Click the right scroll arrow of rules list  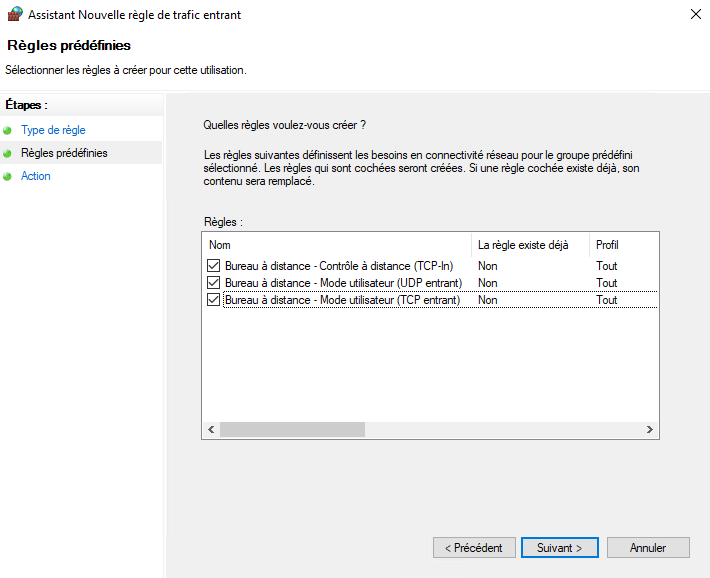point(649,429)
